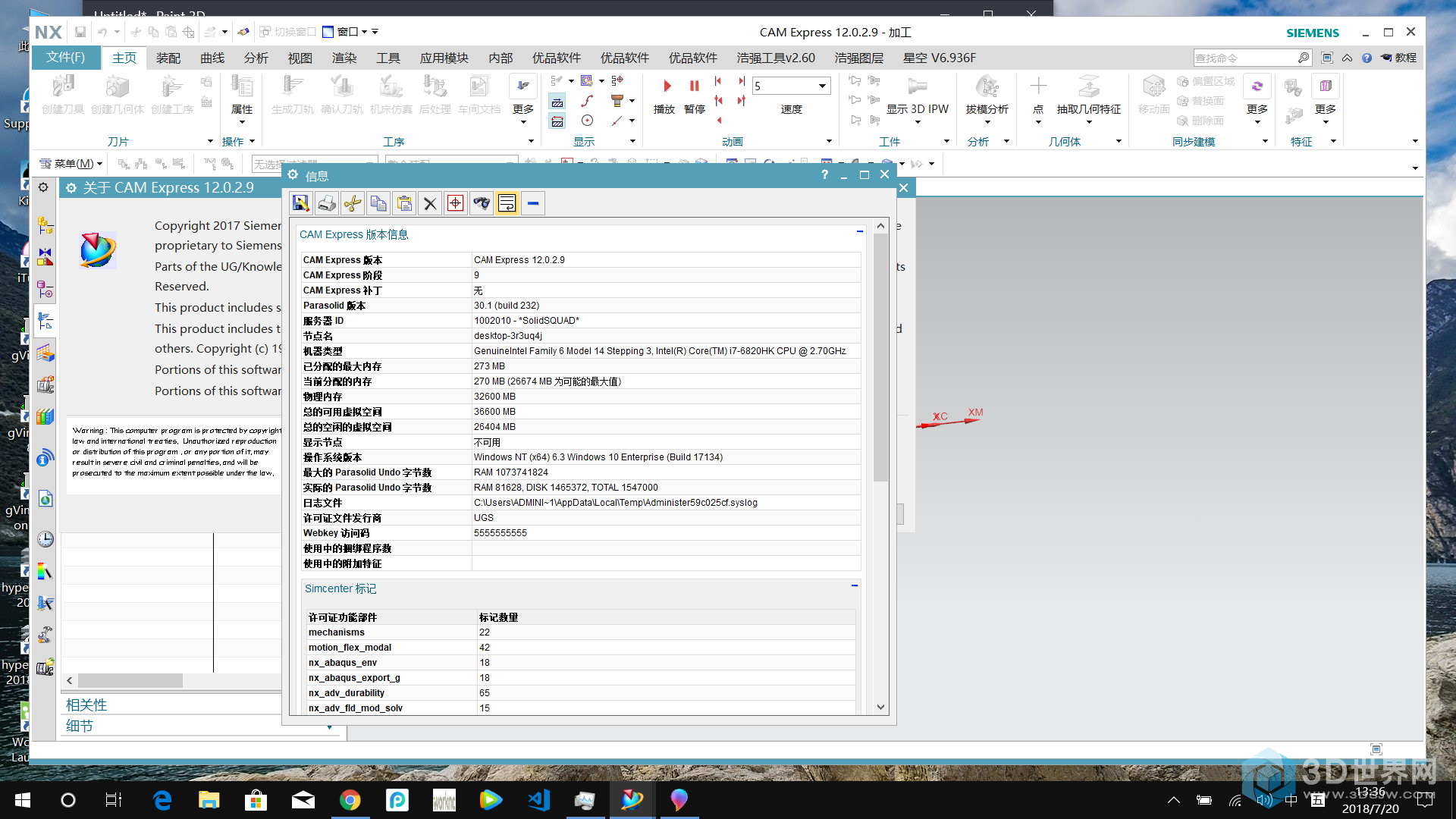Click the scroll down arrow in the 信息 window
This screenshot has width=1456, height=819.
click(880, 707)
